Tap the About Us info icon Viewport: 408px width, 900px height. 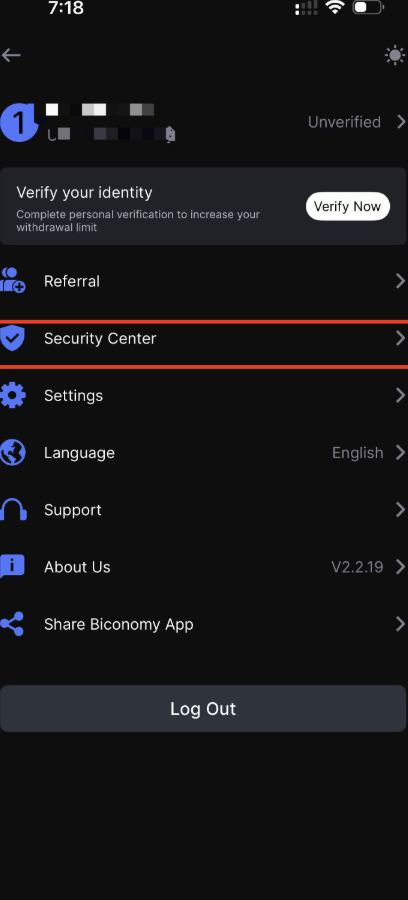tap(13, 567)
